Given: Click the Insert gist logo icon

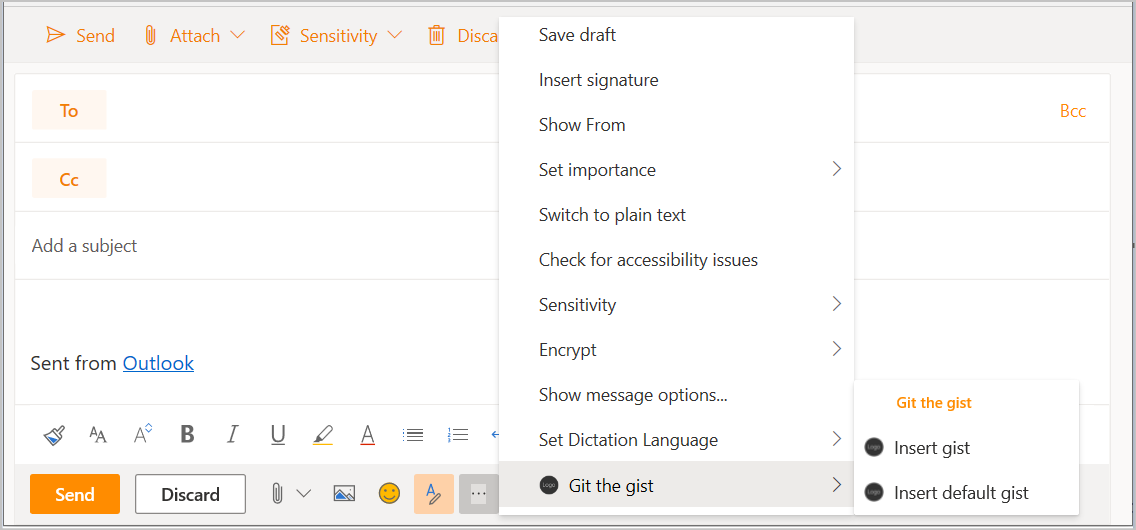Looking at the screenshot, I should [874, 447].
